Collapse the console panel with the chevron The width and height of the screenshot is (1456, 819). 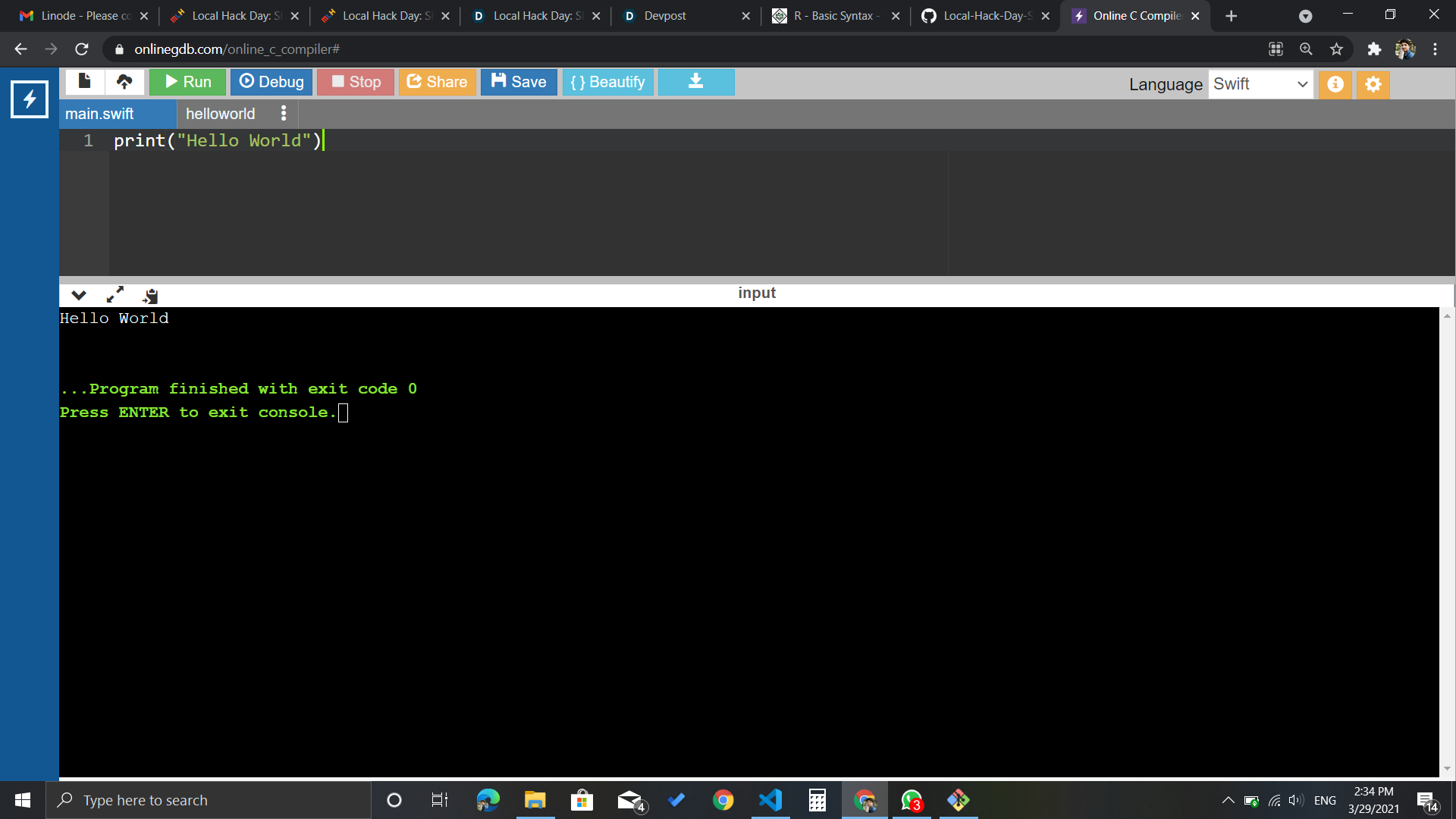[79, 295]
